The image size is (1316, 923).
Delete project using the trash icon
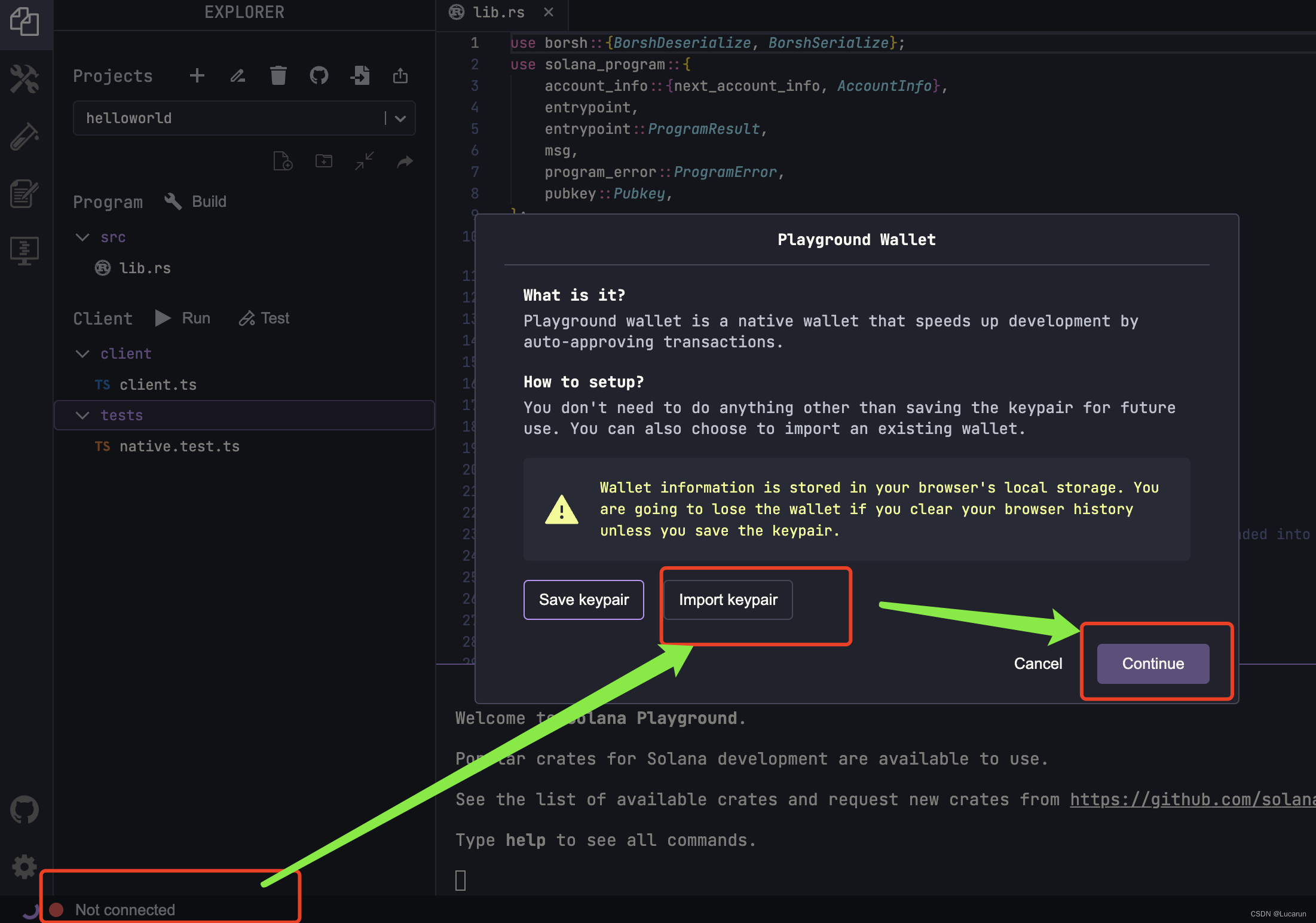[278, 76]
